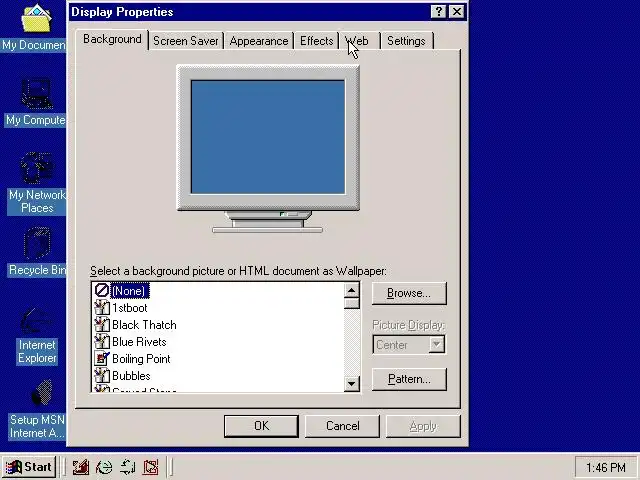Select "Bubbles" wallpaper

[x=131, y=376]
